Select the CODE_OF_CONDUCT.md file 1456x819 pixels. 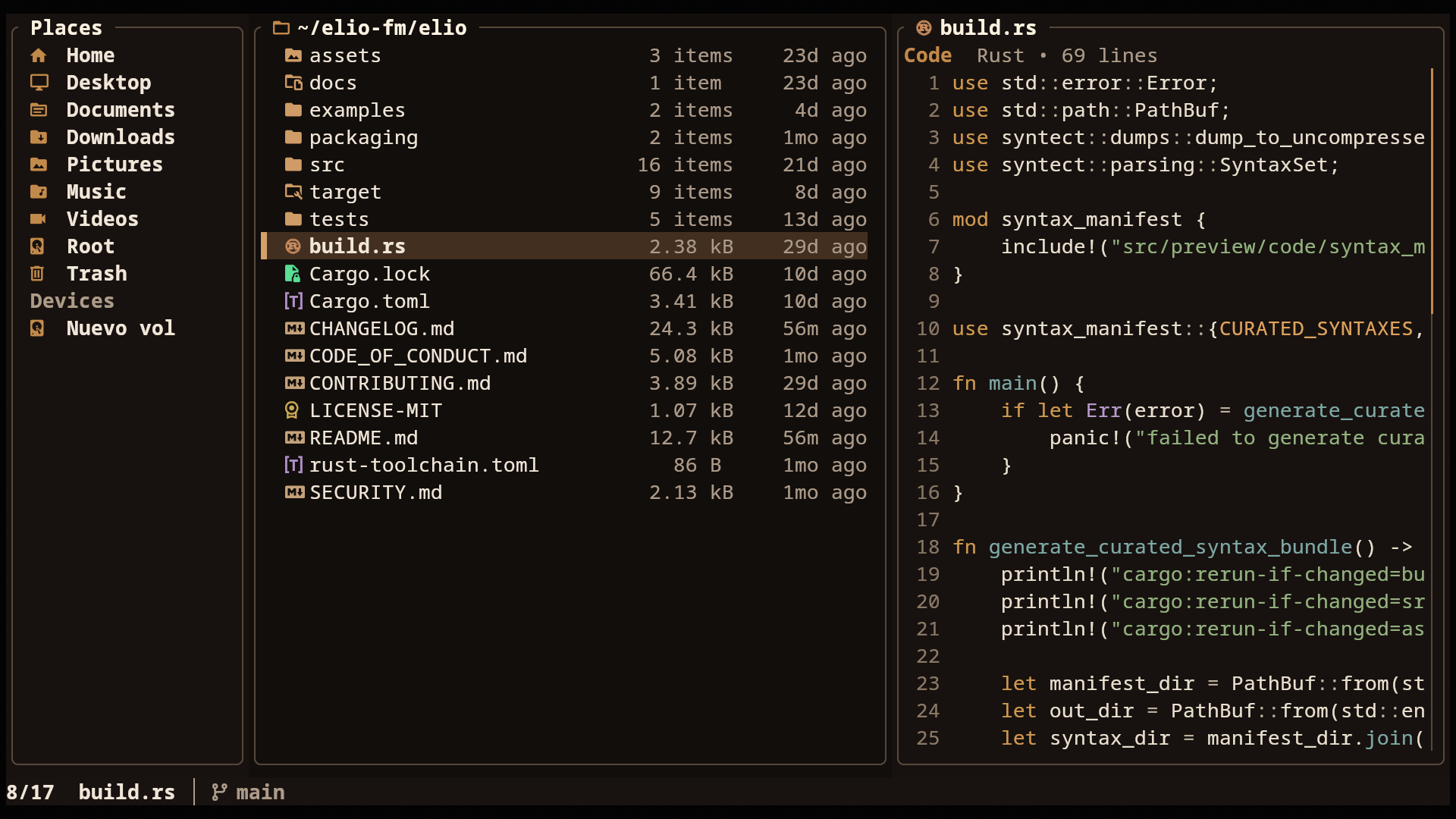click(x=565, y=356)
